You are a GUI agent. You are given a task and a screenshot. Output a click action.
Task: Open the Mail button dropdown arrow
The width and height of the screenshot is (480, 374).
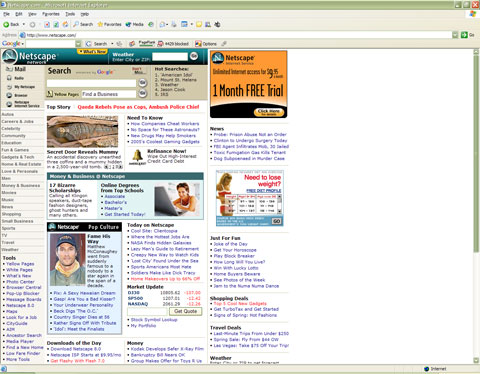click(x=167, y=24)
